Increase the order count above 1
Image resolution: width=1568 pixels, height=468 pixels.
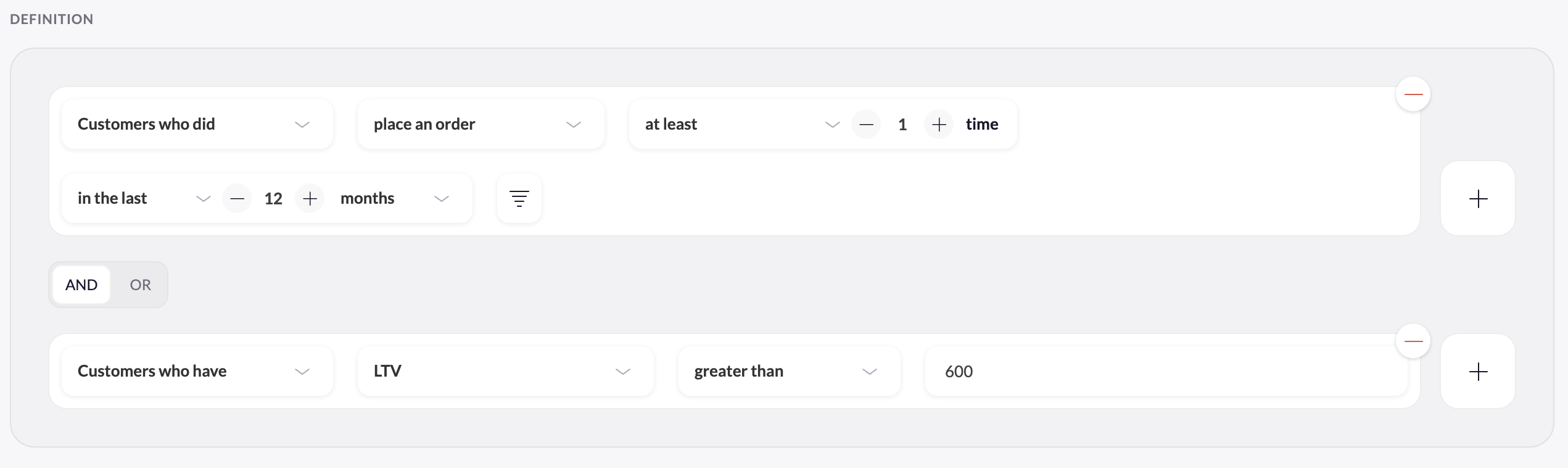(x=939, y=124)
